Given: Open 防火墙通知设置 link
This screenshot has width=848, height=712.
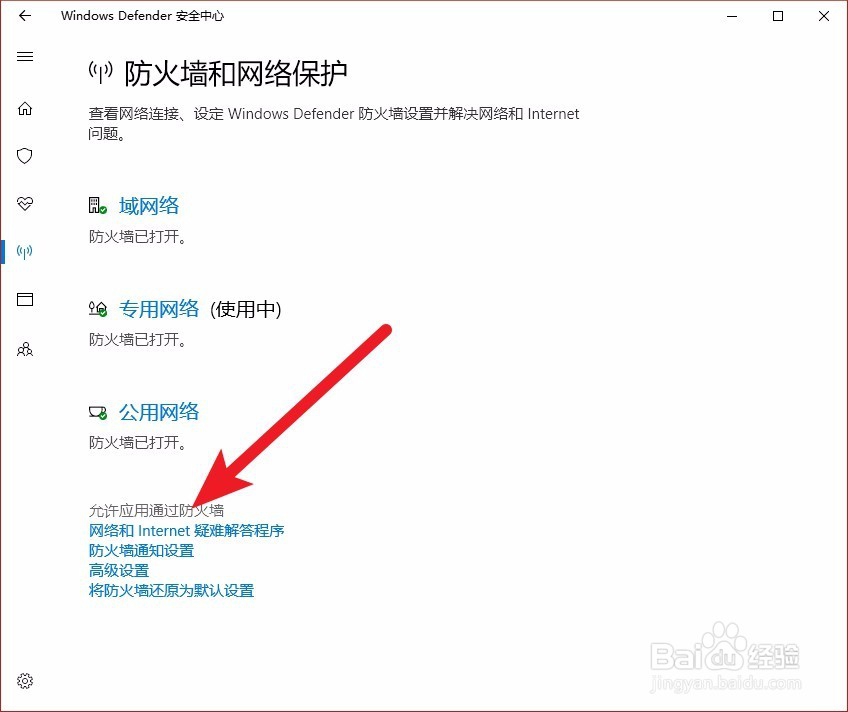Looking at the screenshot, I should point(141,550).
